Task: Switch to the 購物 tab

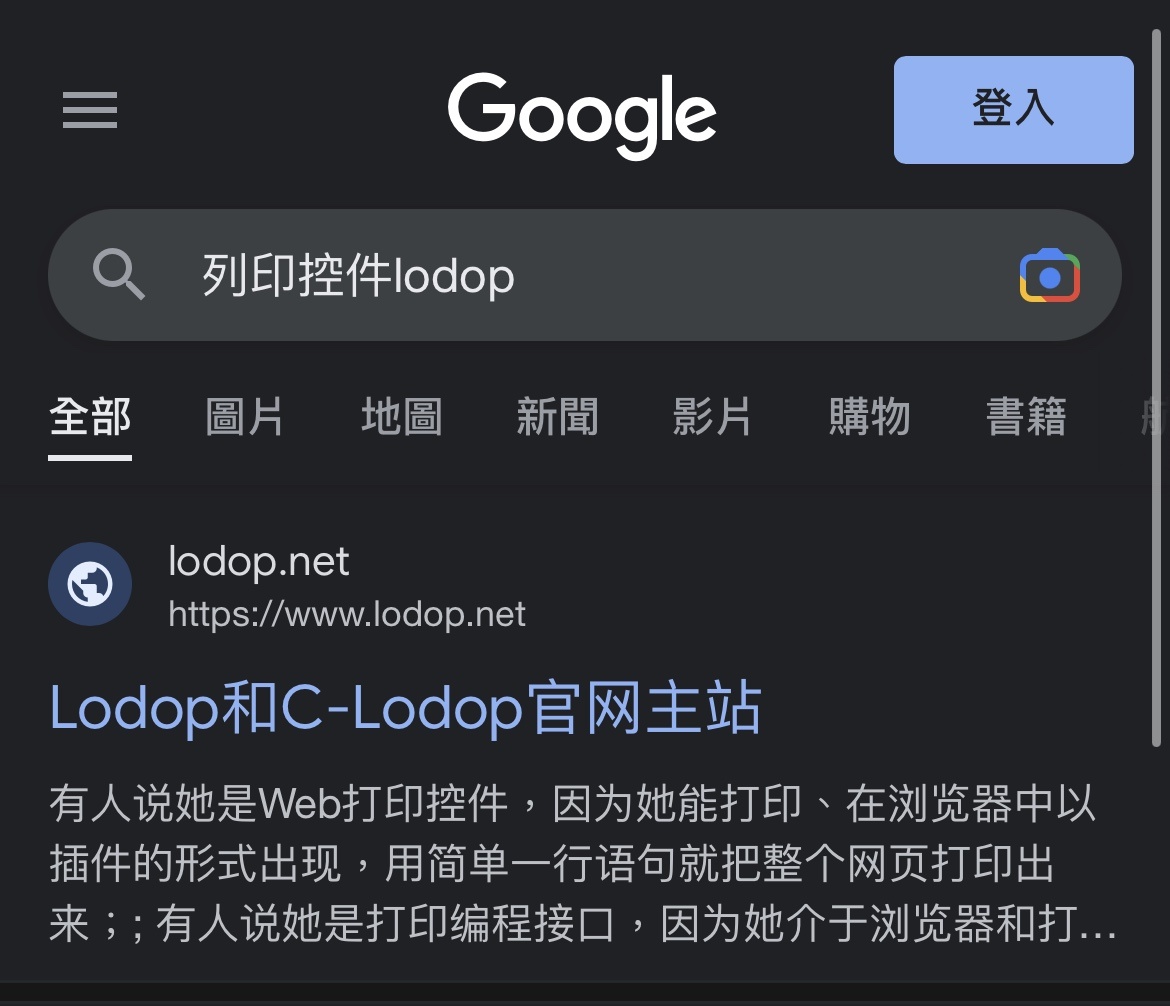Action: tap(869, 416)
